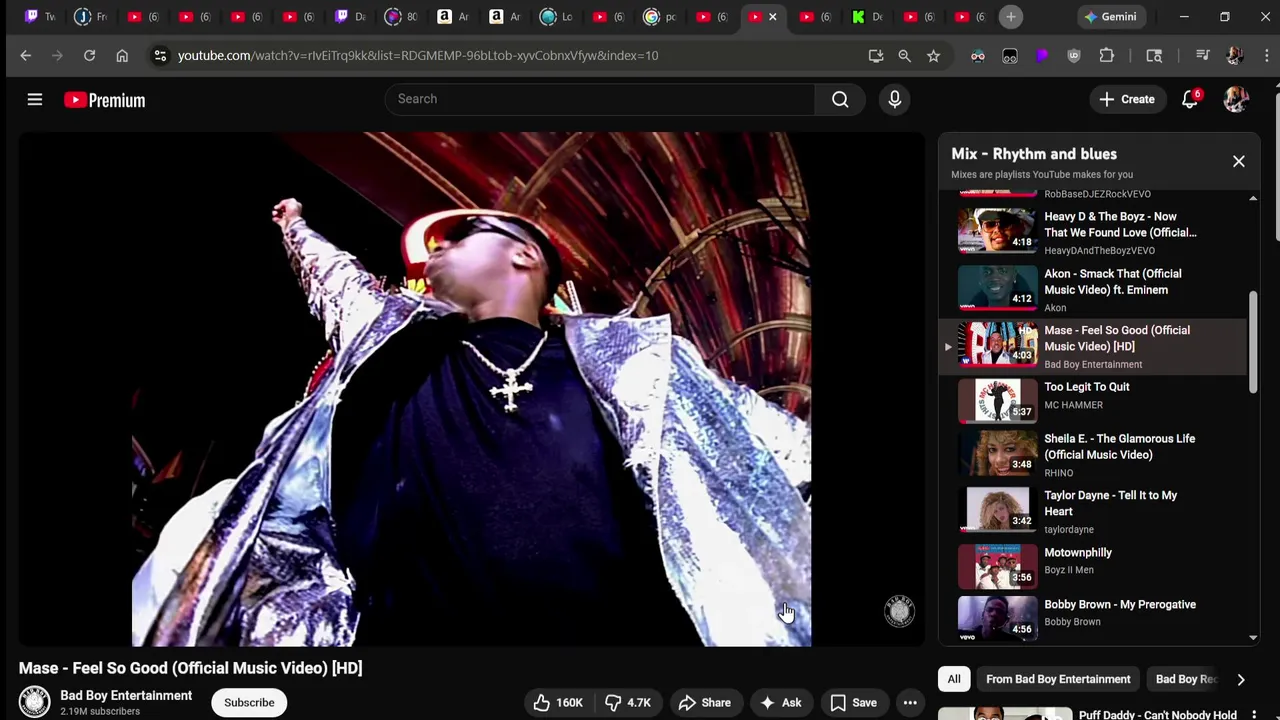Bookmark this page with the star
This screenshot has height=720, width=1280.
point(933,56)
